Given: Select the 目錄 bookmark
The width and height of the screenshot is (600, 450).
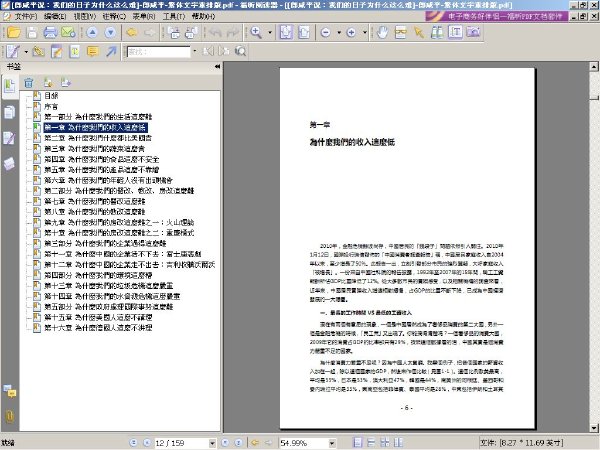Looking at the screenshot, I should coord(51,96).
